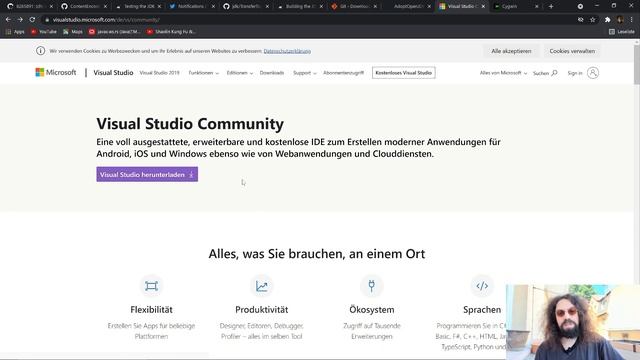Go back with the browser back arrow
Viewport: 640px width, 360px height.
pos(8,20)
